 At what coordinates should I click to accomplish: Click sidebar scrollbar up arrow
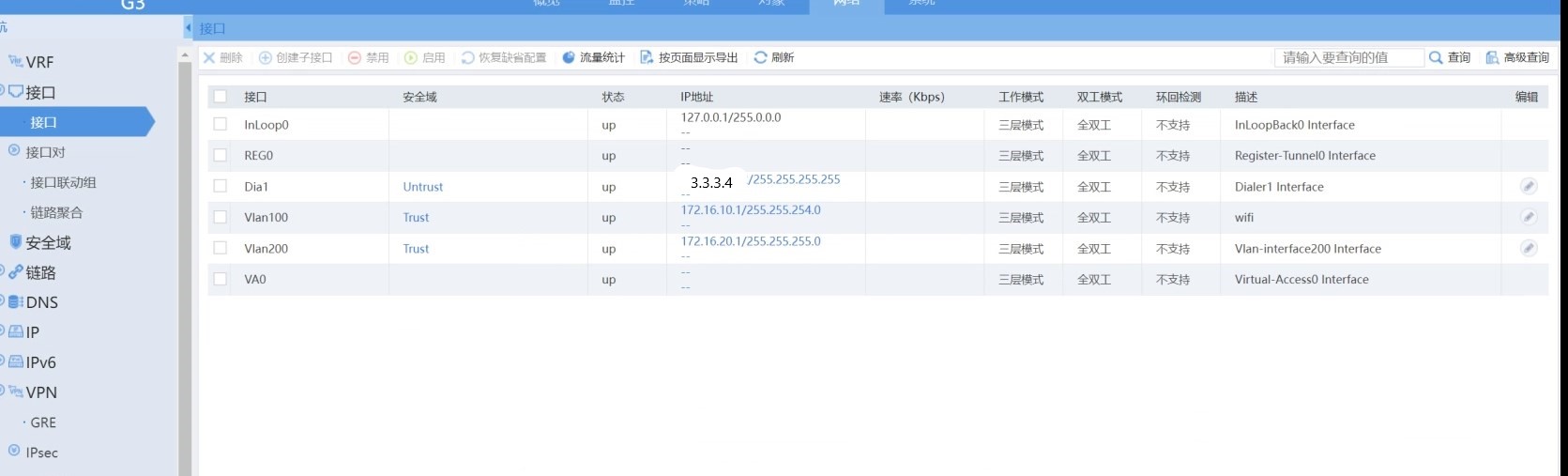click(185, 55)
